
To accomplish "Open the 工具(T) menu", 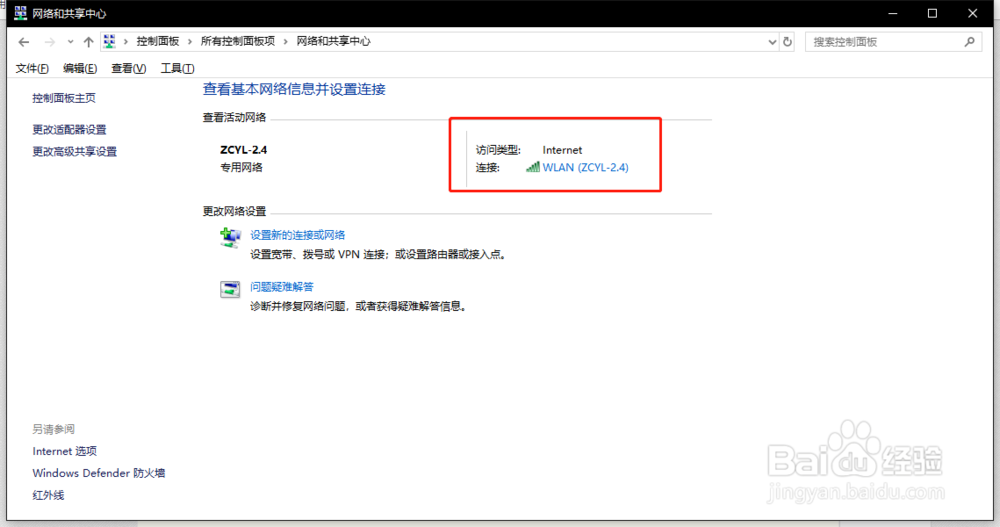I will click(x=177, y=68).
